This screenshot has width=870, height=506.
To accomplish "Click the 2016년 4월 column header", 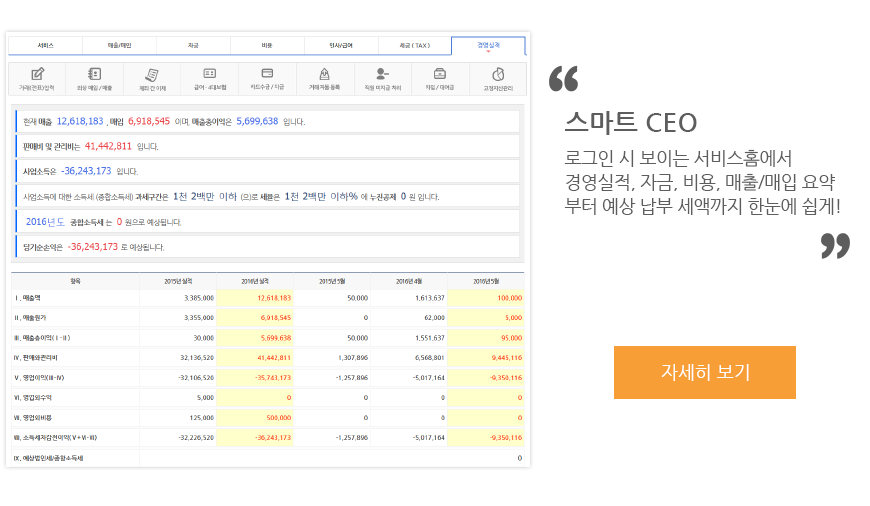I will (x=409, y=281).
